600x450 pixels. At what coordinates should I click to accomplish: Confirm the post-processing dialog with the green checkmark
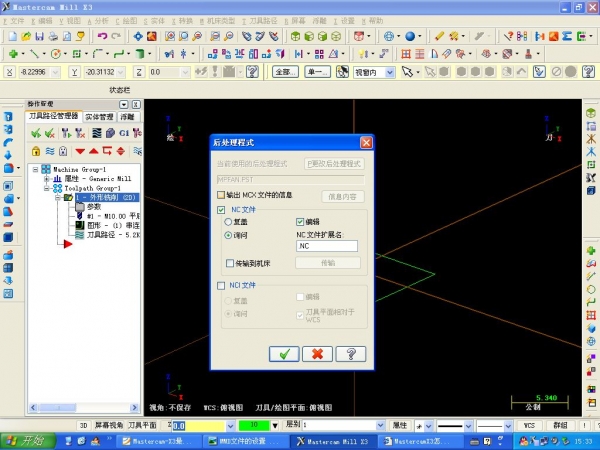coord(285,354)
